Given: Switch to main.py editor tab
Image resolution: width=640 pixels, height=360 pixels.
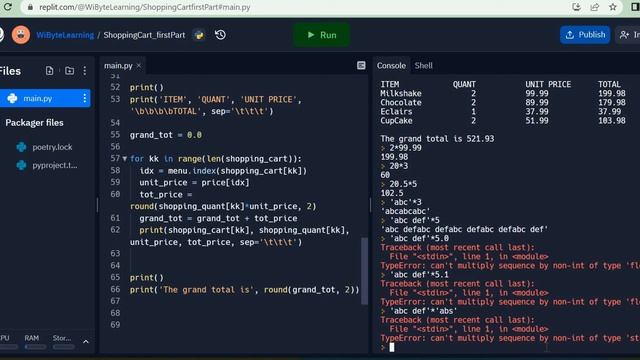Looking at the screenshot, I should pos(118,66).
